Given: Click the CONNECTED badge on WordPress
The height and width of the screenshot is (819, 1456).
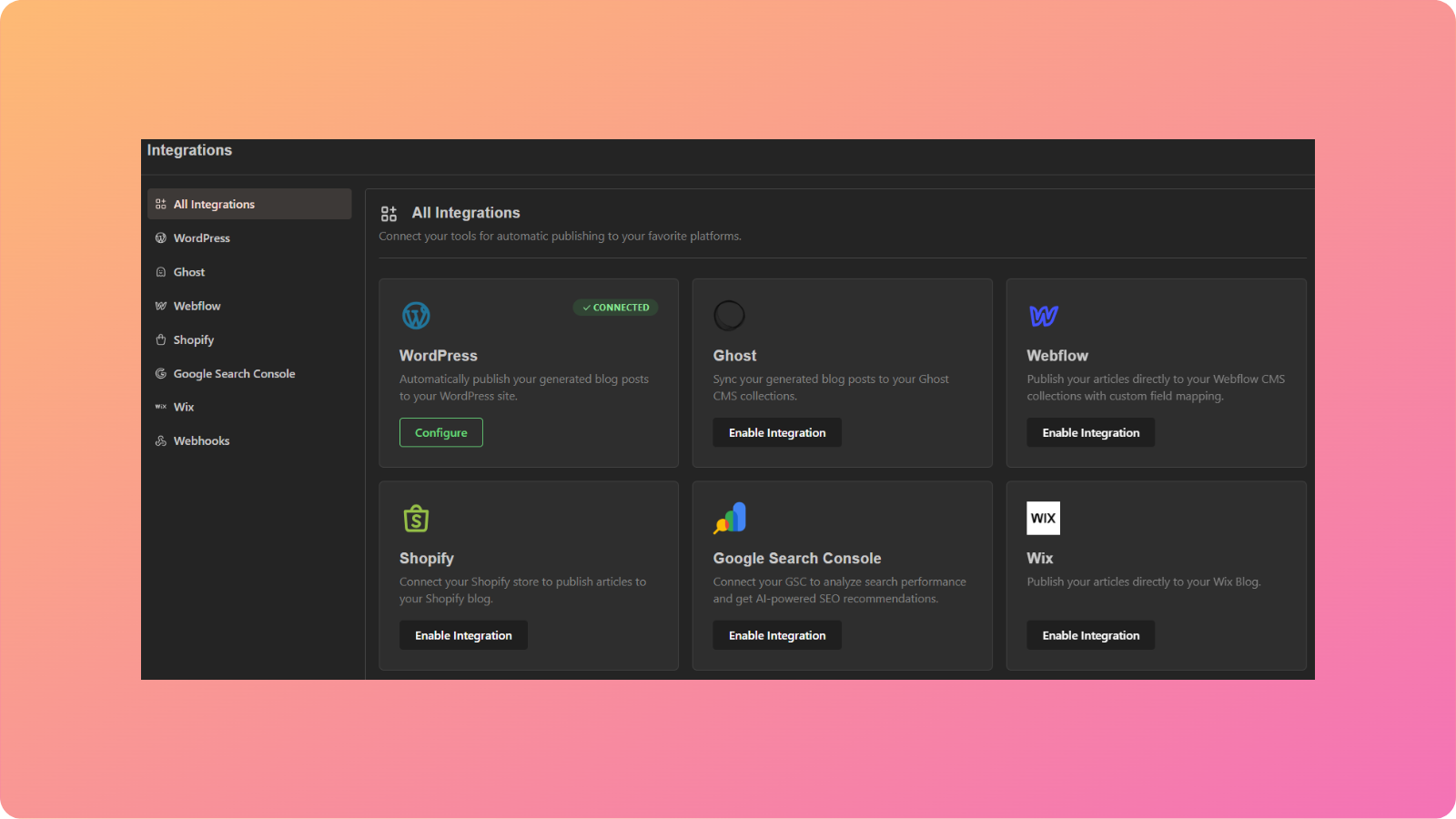Looking at the screenshot, I should 615,308.
